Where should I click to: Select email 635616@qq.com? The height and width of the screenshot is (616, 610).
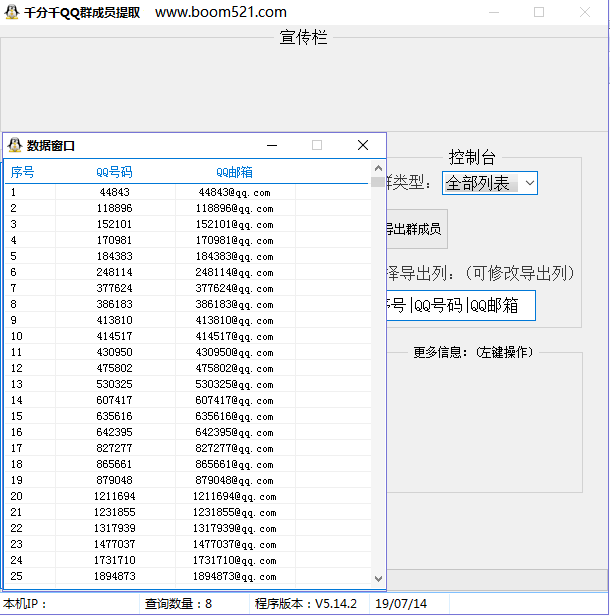[234, 416]
